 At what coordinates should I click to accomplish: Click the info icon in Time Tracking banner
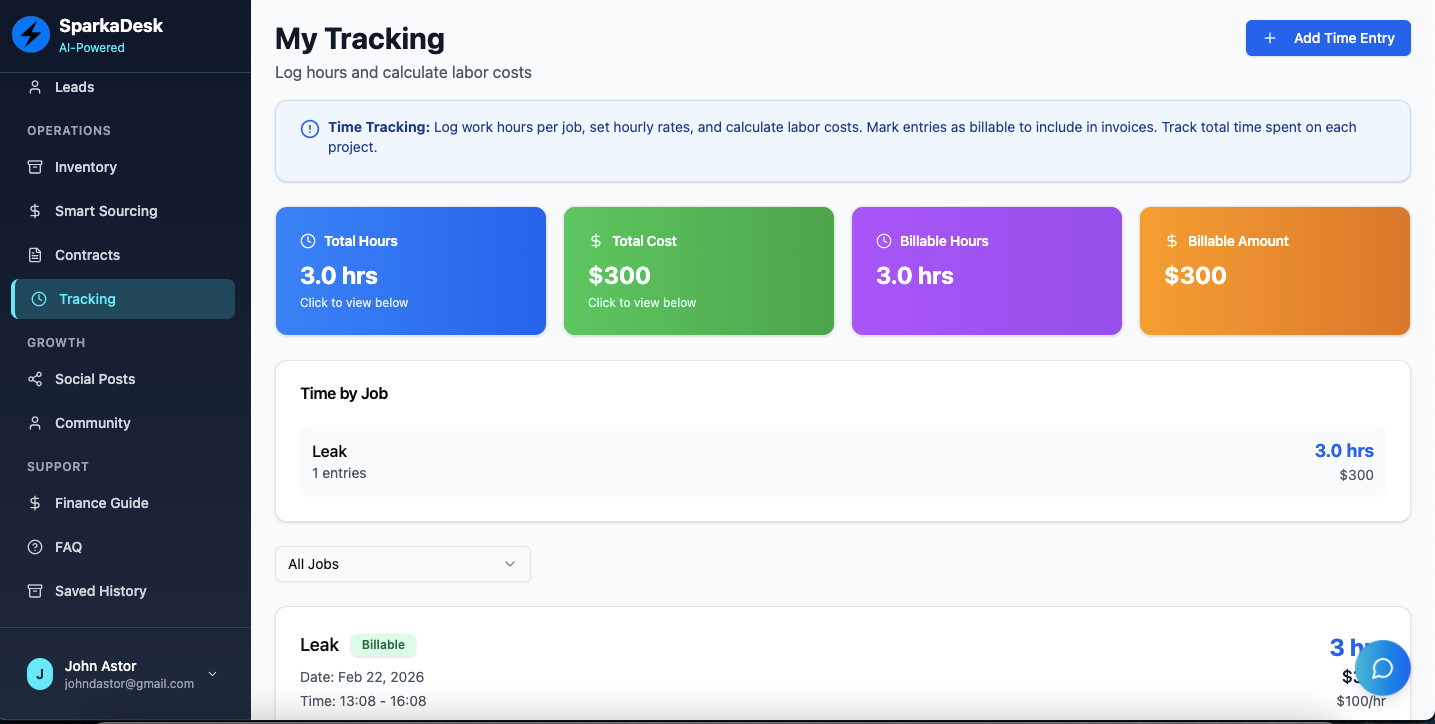pos(310,128)
